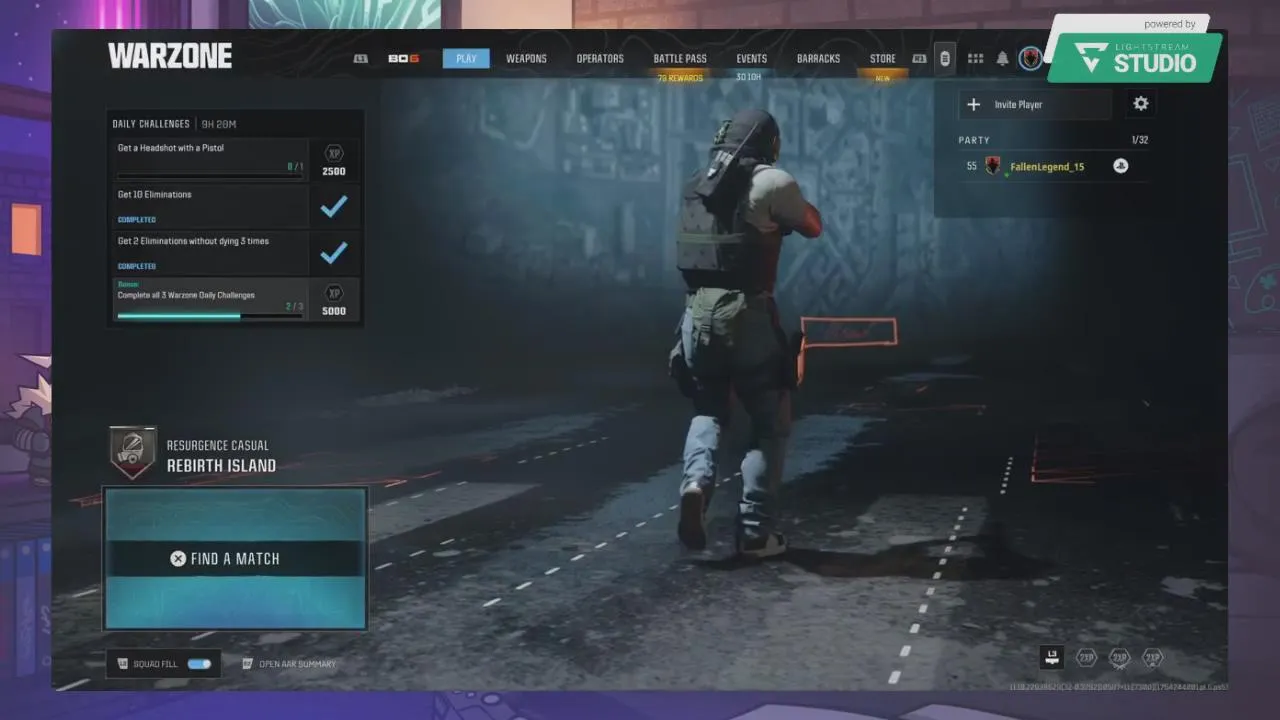Click the BO6 game logo in the top bar

[x=404, y=59]
